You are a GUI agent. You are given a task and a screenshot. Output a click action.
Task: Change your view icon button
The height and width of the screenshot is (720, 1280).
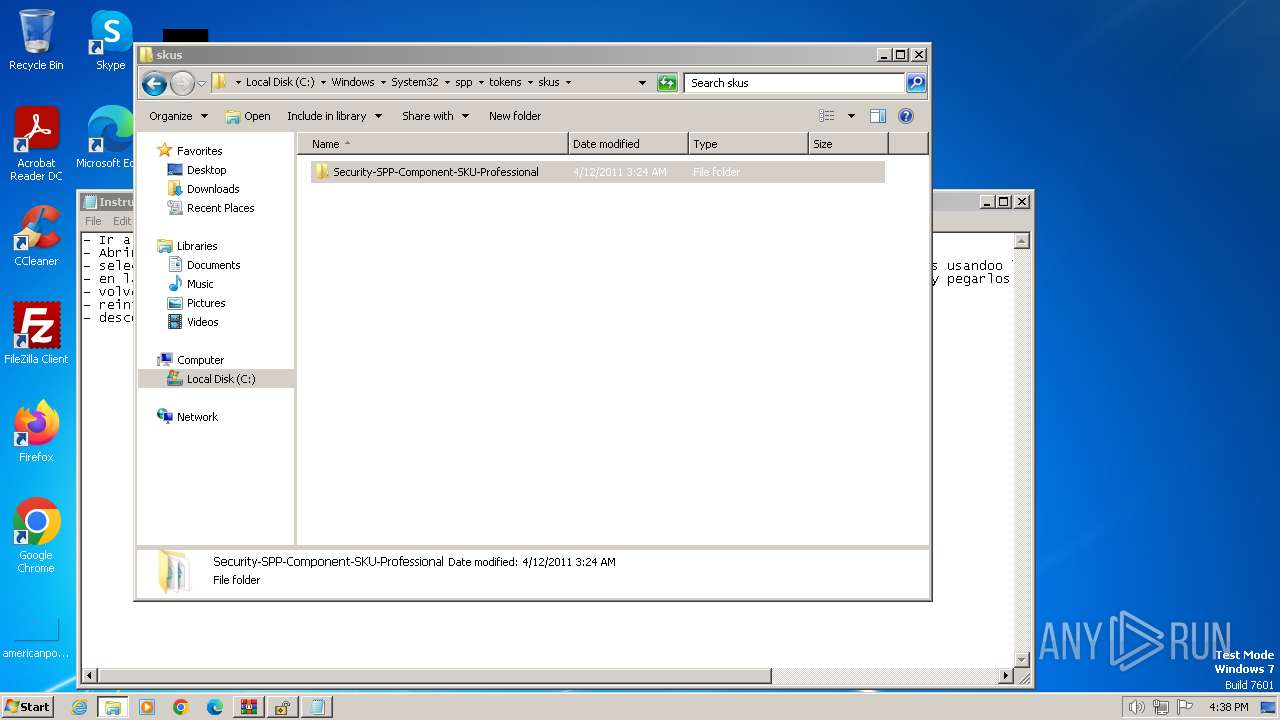pyautogui.click(x=827, y=116)
